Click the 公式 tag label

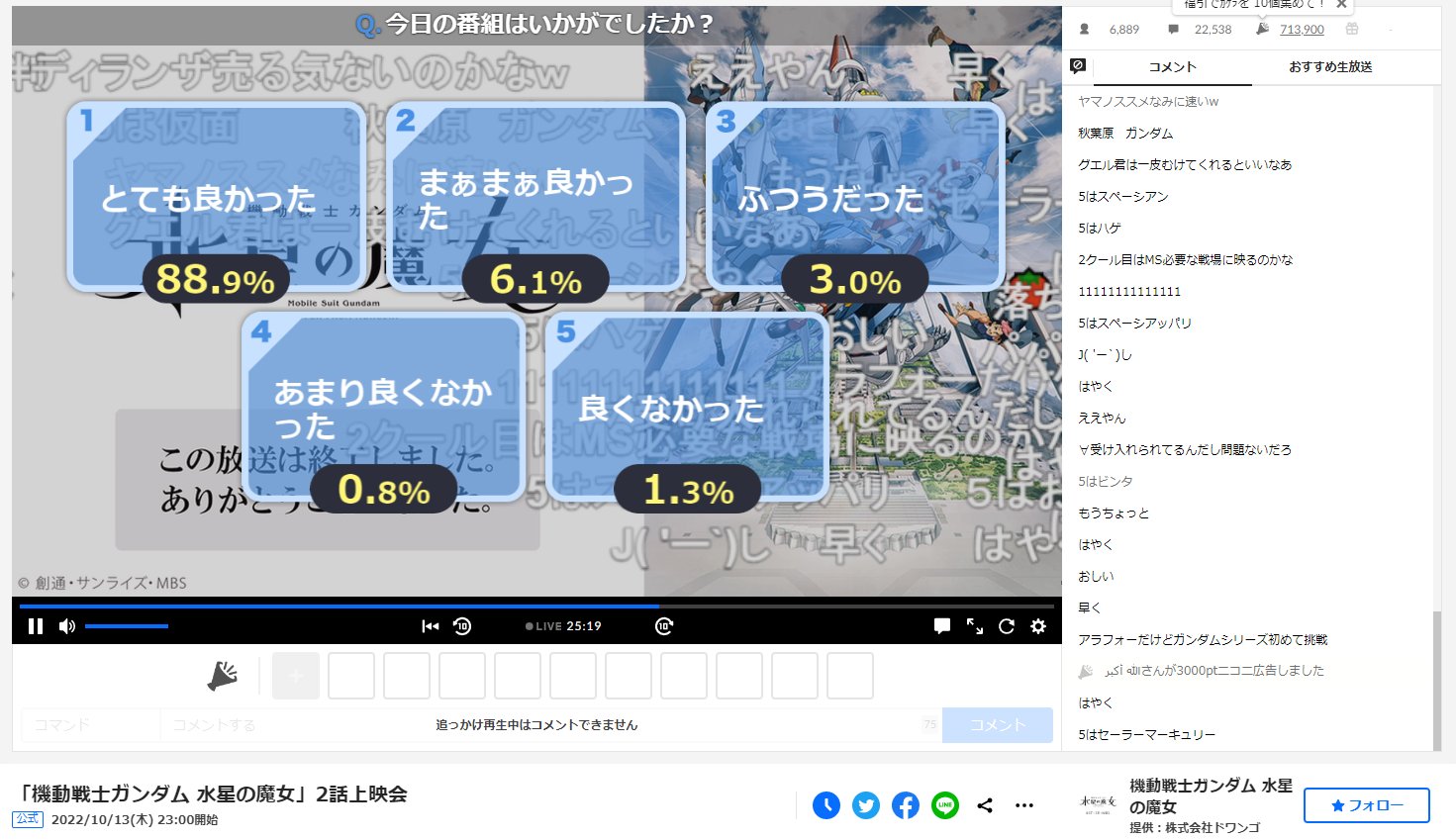click(28, 819)
